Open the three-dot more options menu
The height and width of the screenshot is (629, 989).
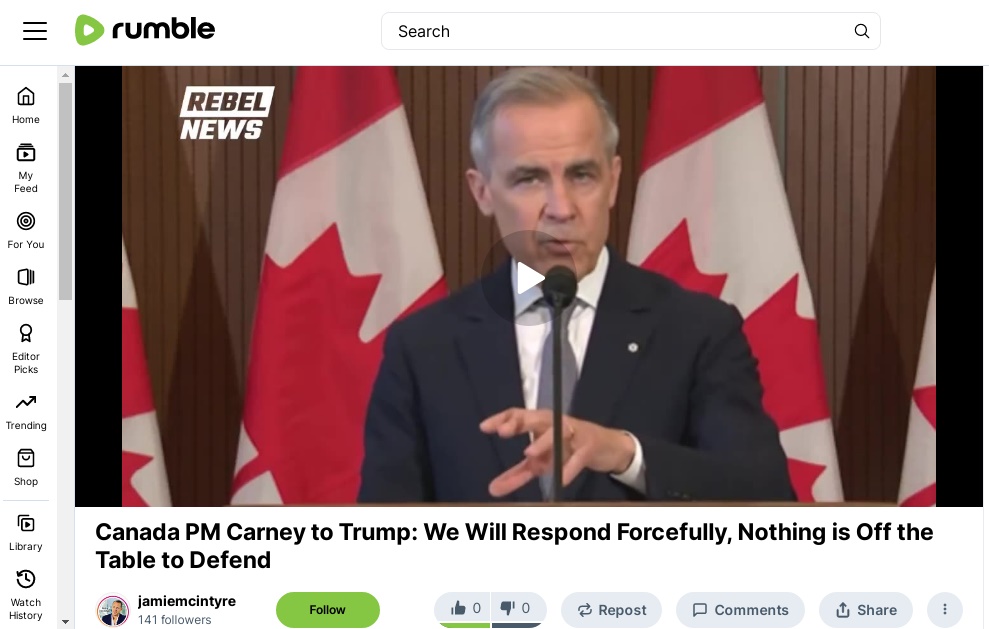point(944,609)
